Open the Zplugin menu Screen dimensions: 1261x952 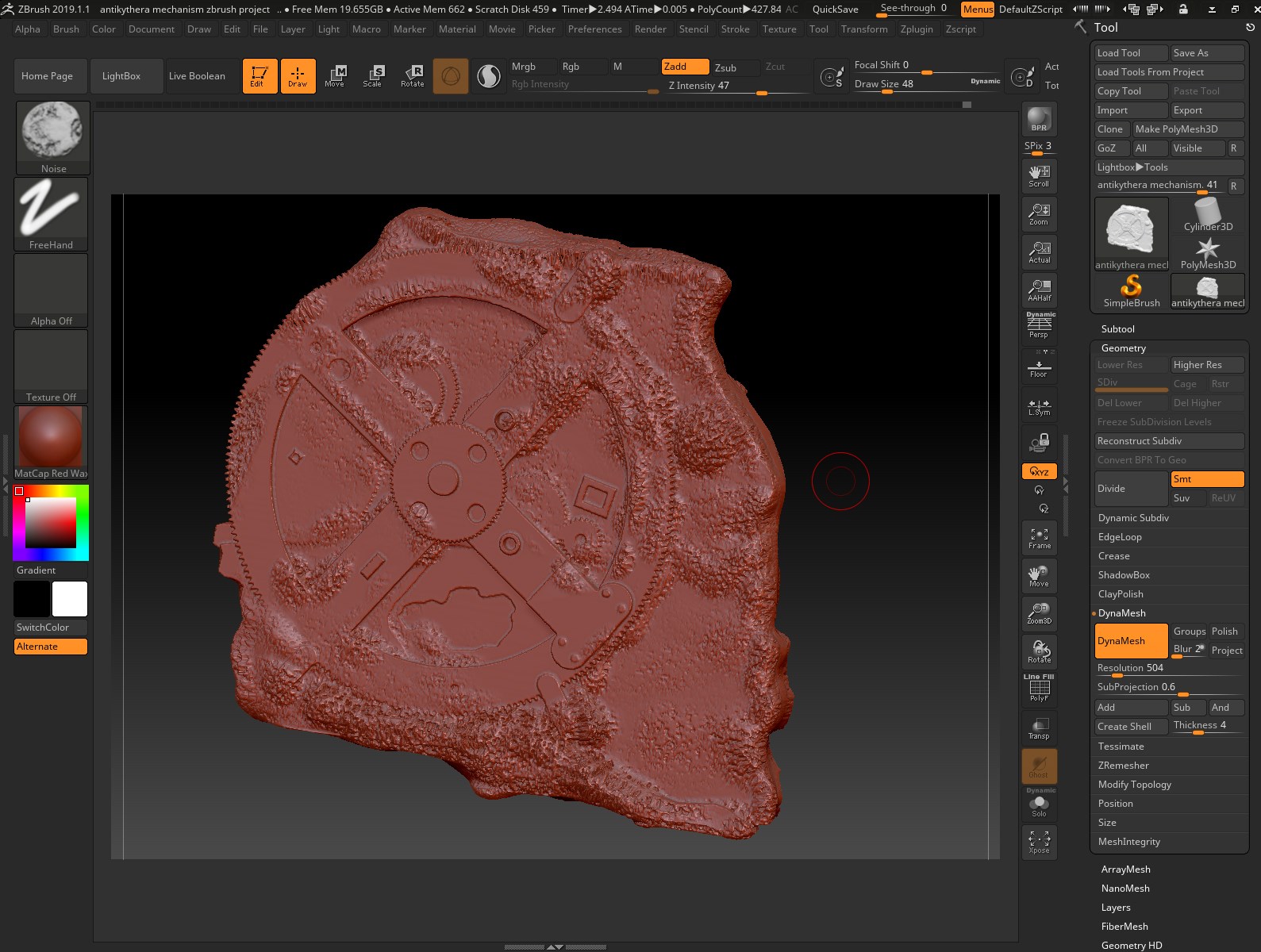(916, 29)
